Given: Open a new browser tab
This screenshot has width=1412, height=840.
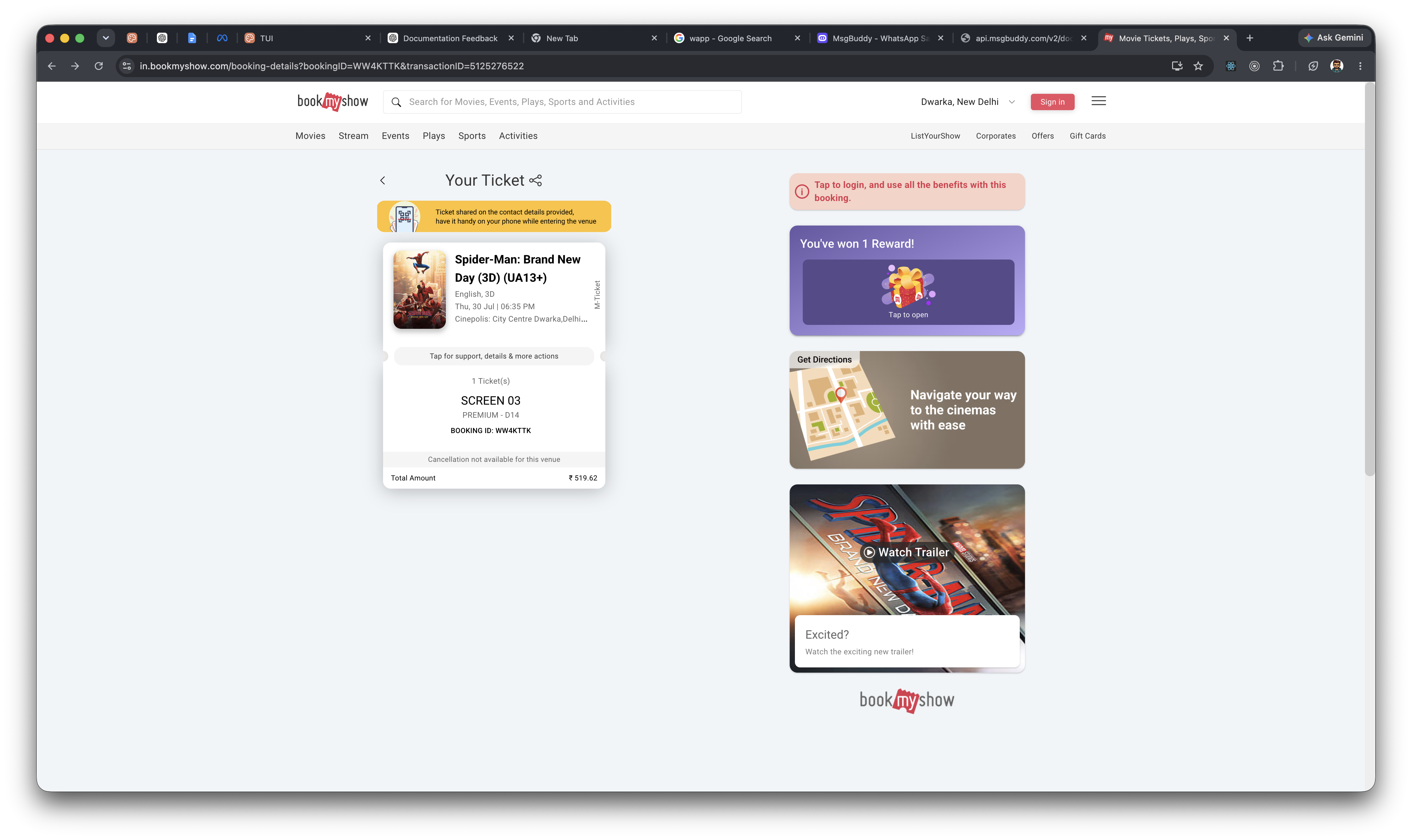Looking at the screenshot, I should click(1250, 38).
